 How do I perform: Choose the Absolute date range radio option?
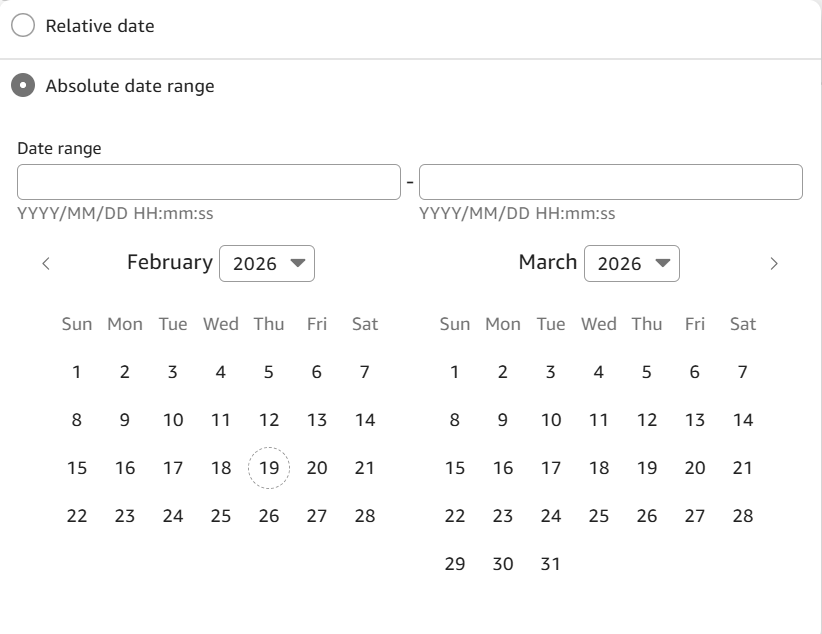click(x=23, y=86)
